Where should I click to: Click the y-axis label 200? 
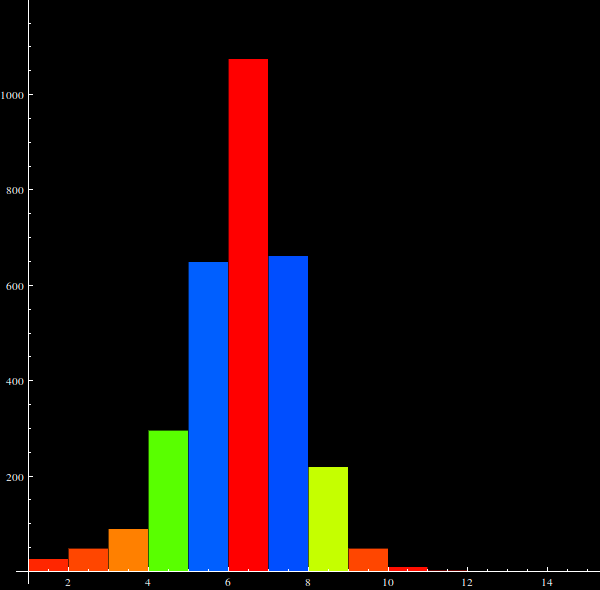click(x=16, y=477)
